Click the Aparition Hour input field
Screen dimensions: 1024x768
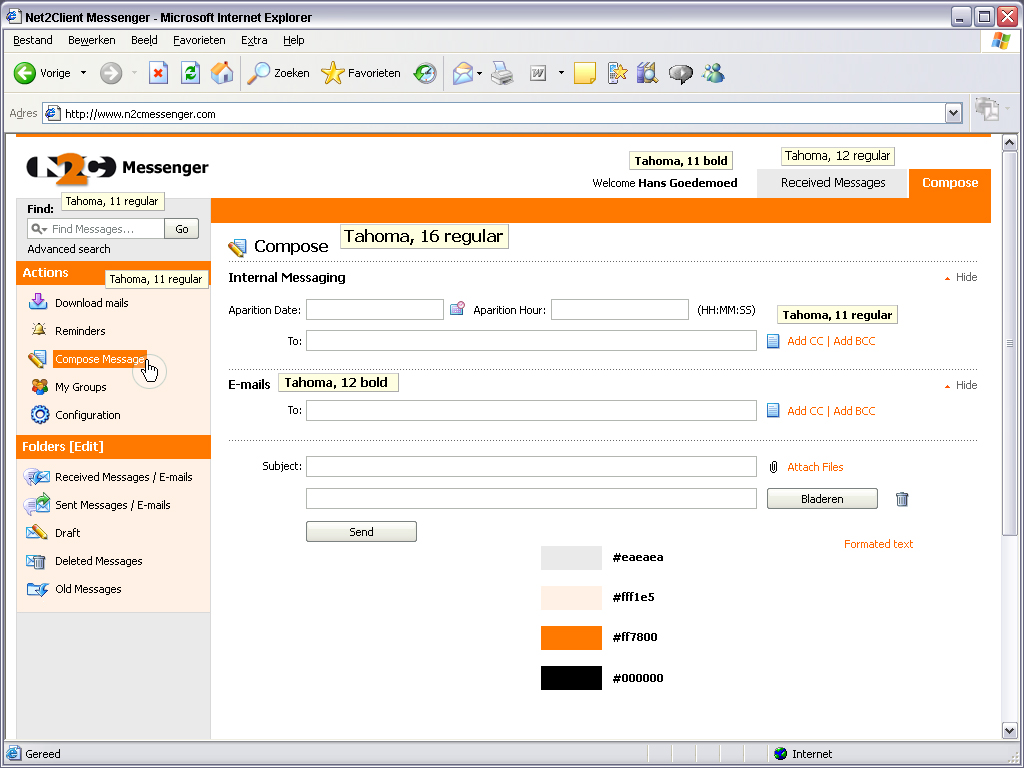pos(620,310)
